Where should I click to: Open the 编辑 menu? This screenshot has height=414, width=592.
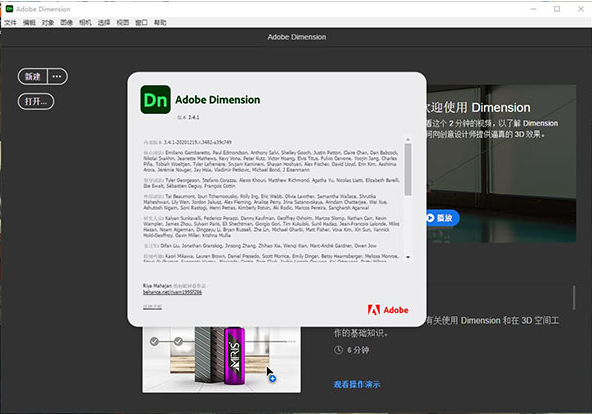tap(29, 23)
